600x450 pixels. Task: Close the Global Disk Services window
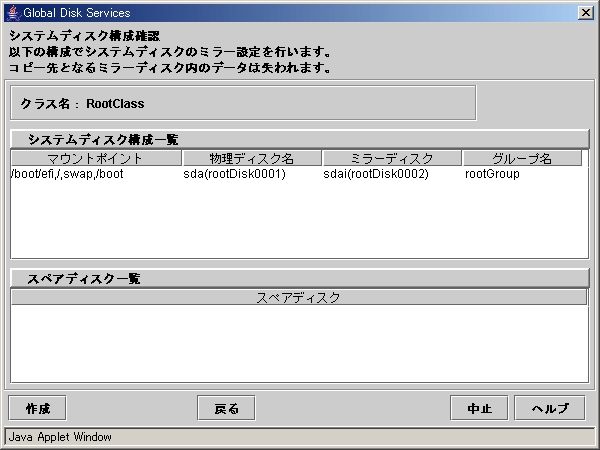[585, 13]
